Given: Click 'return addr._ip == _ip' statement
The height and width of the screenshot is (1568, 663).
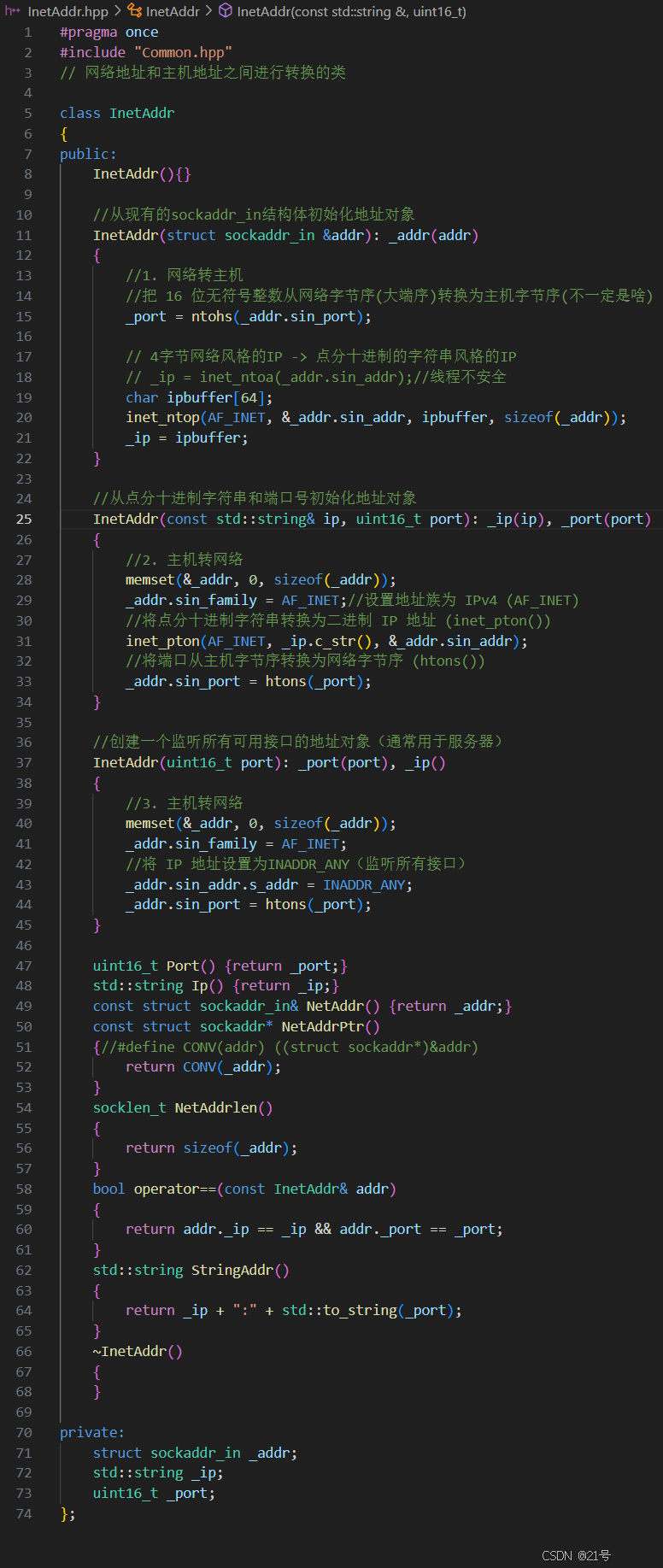Looking at the screenshot, I should tap(314, 1229).
